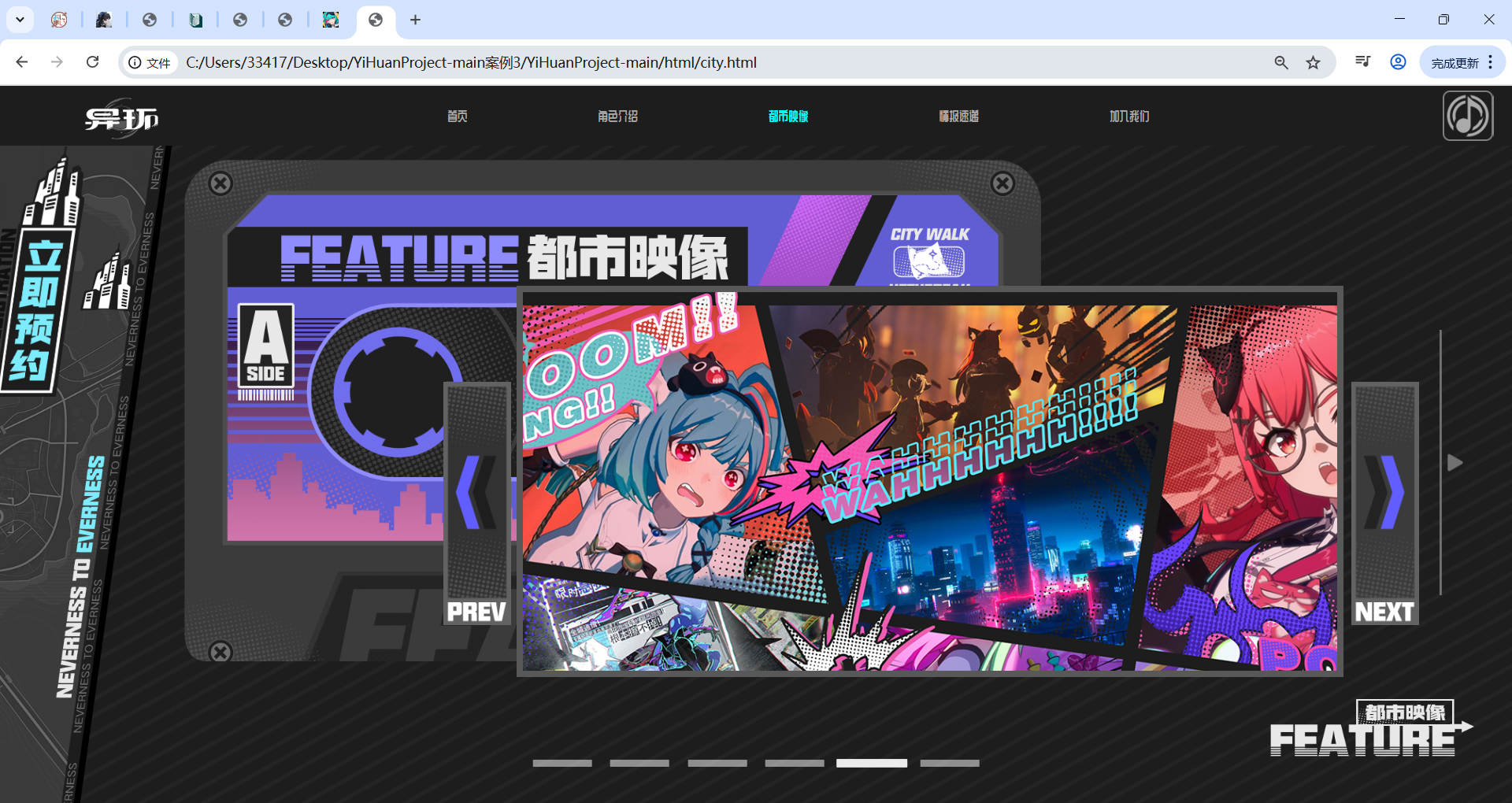
Task: Click the PREV slide button
Action: click(477, 504)
